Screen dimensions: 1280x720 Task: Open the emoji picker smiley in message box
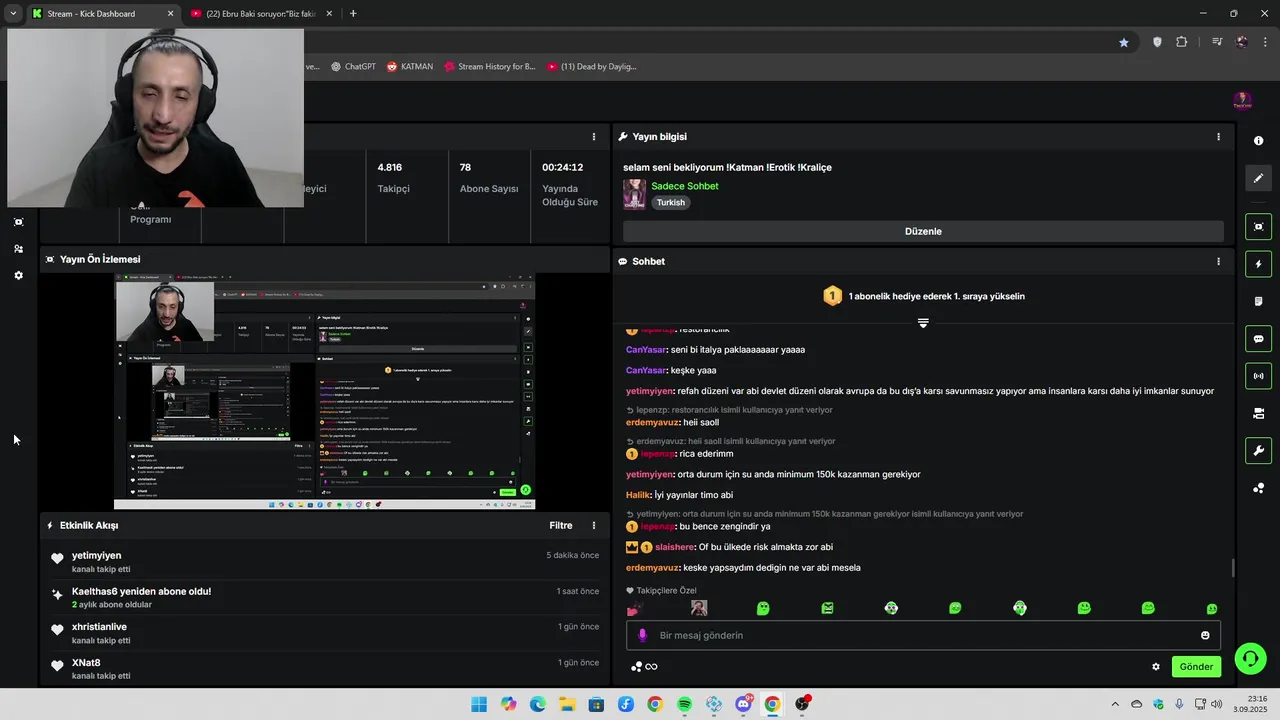(1205, 635)
